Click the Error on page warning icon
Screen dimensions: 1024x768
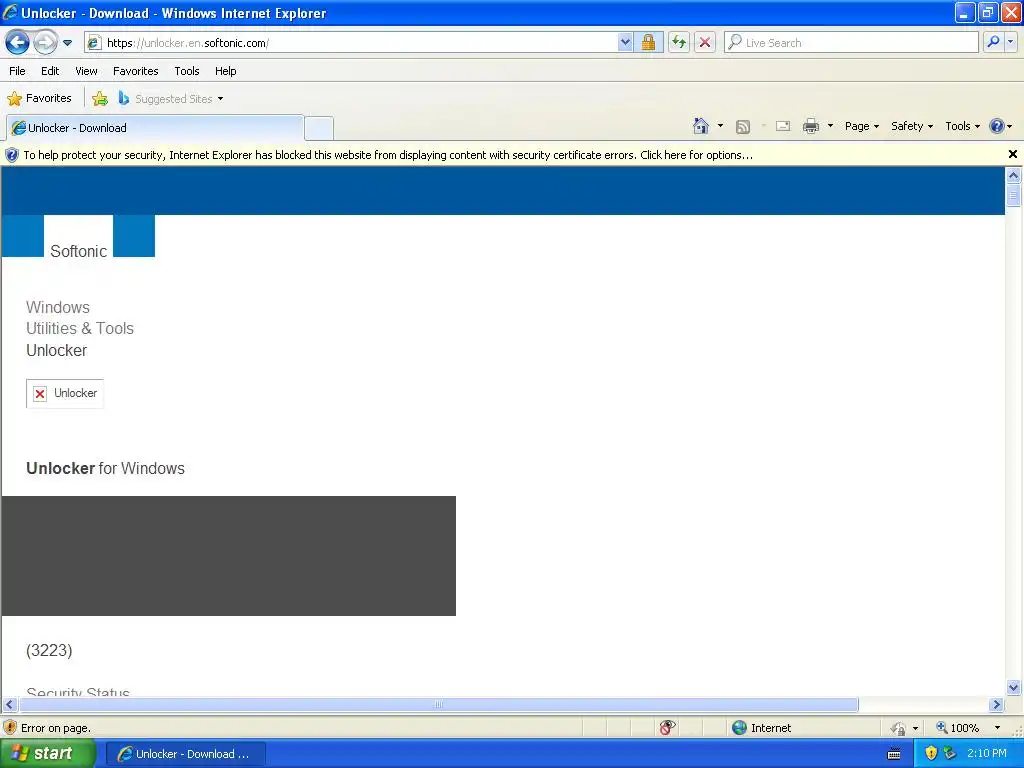[x=10, y=728]
